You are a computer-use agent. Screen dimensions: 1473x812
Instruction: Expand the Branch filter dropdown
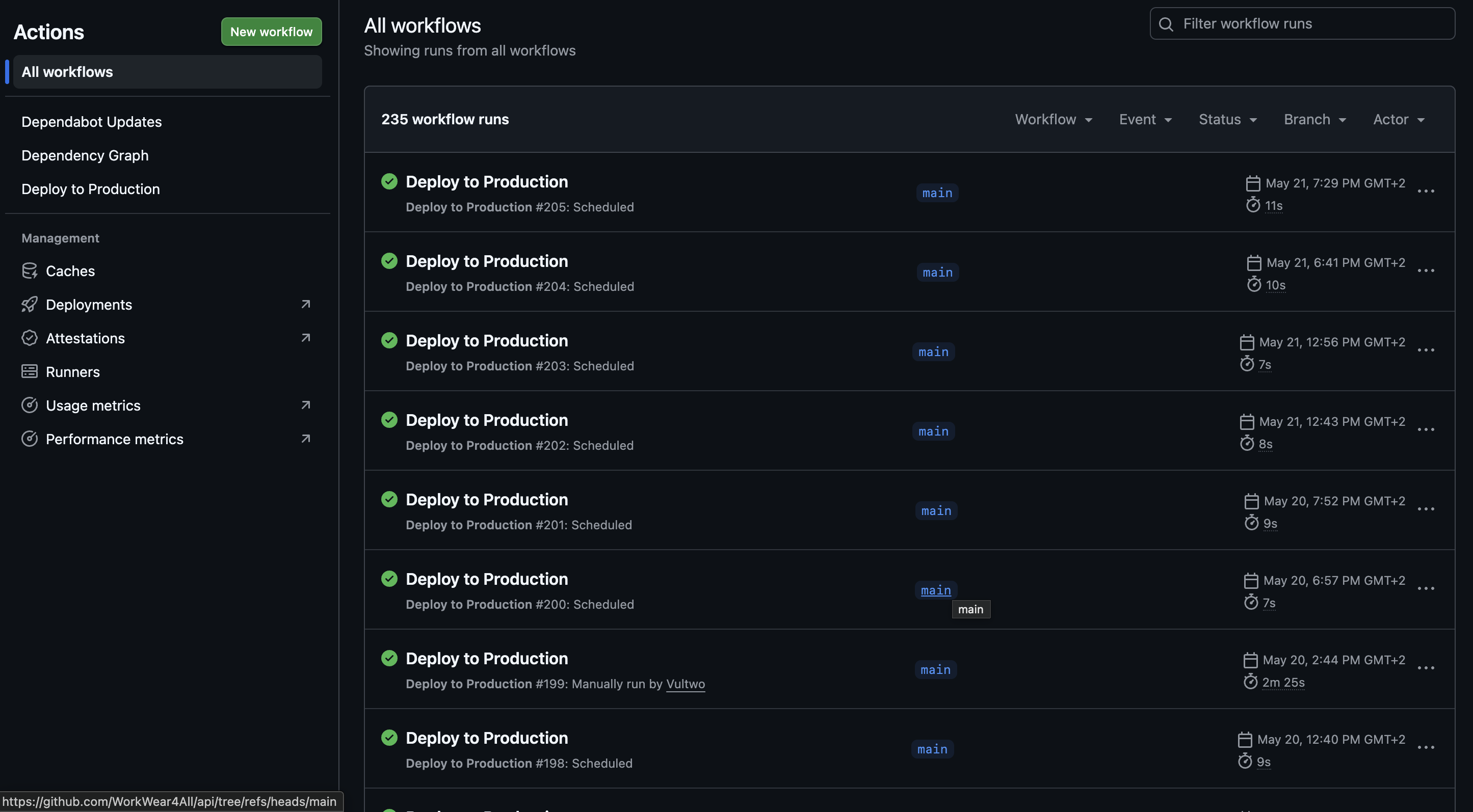1315,119
